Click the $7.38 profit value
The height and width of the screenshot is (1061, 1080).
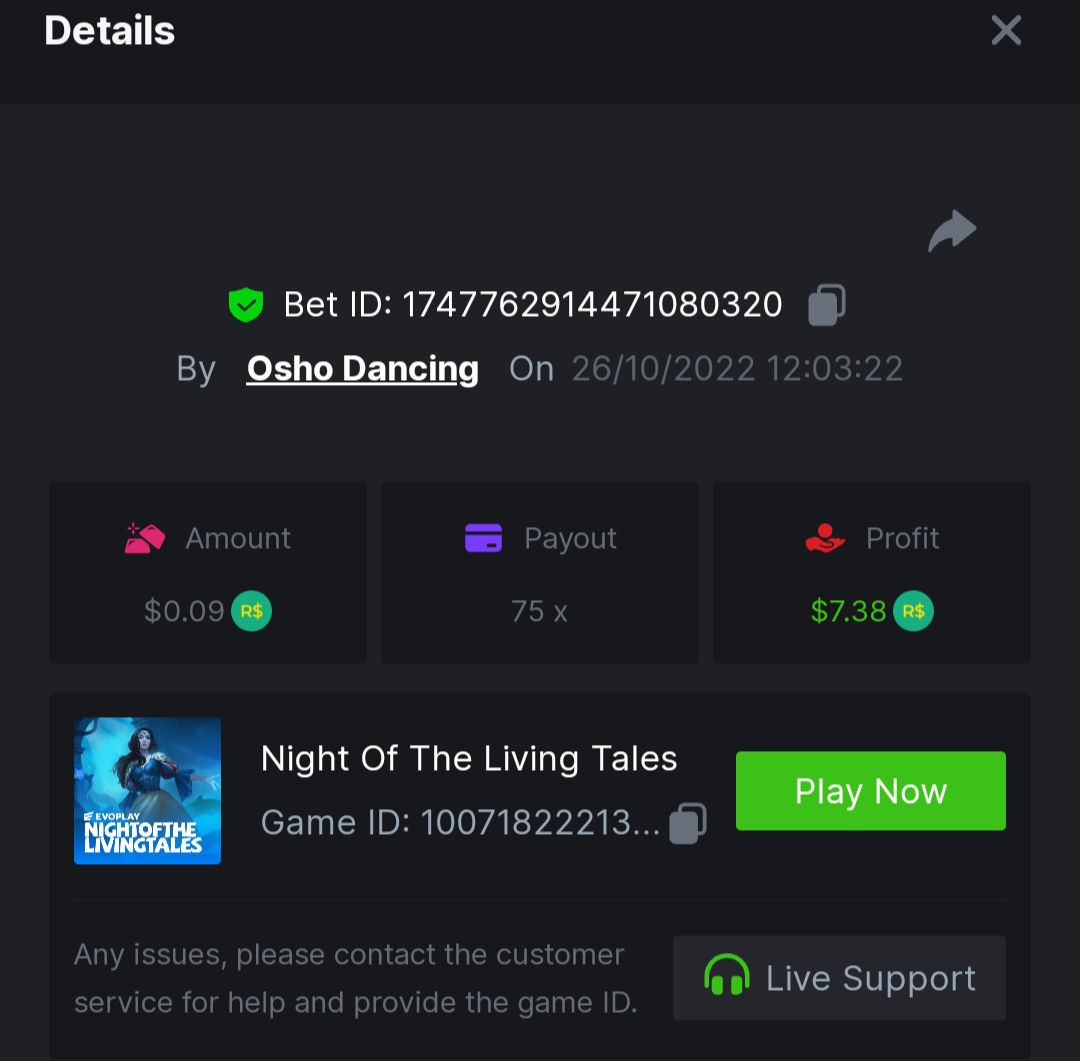(x=848, y=611)
